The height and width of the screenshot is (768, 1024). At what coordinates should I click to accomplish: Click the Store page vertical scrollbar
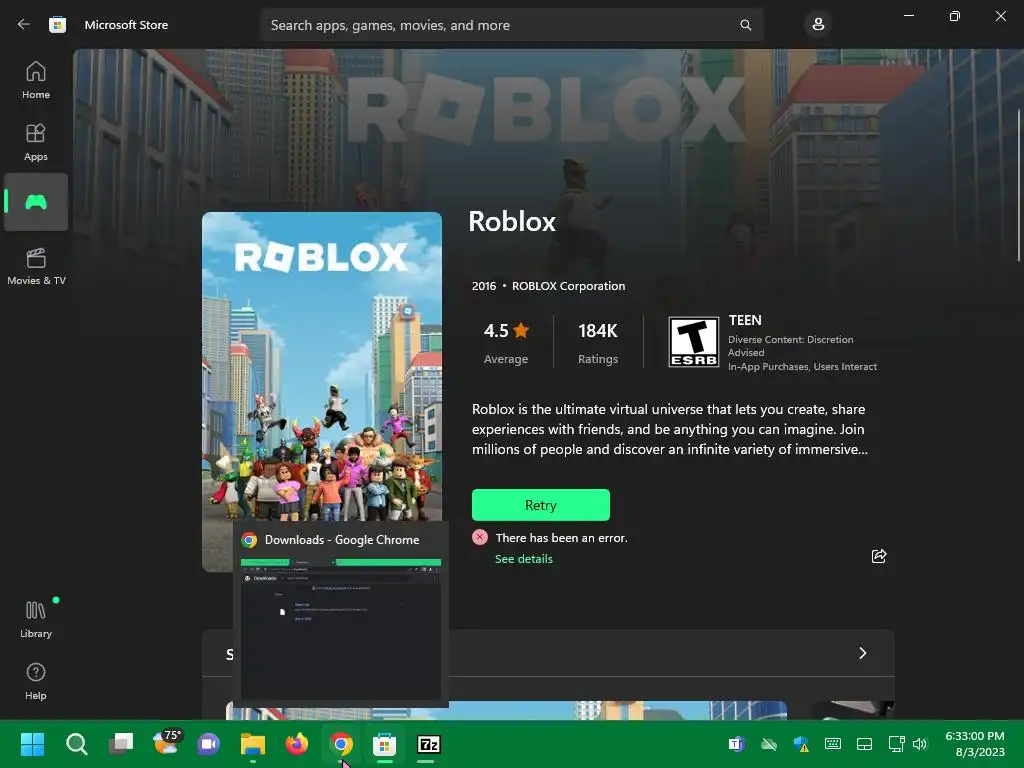coord(1019,186)
